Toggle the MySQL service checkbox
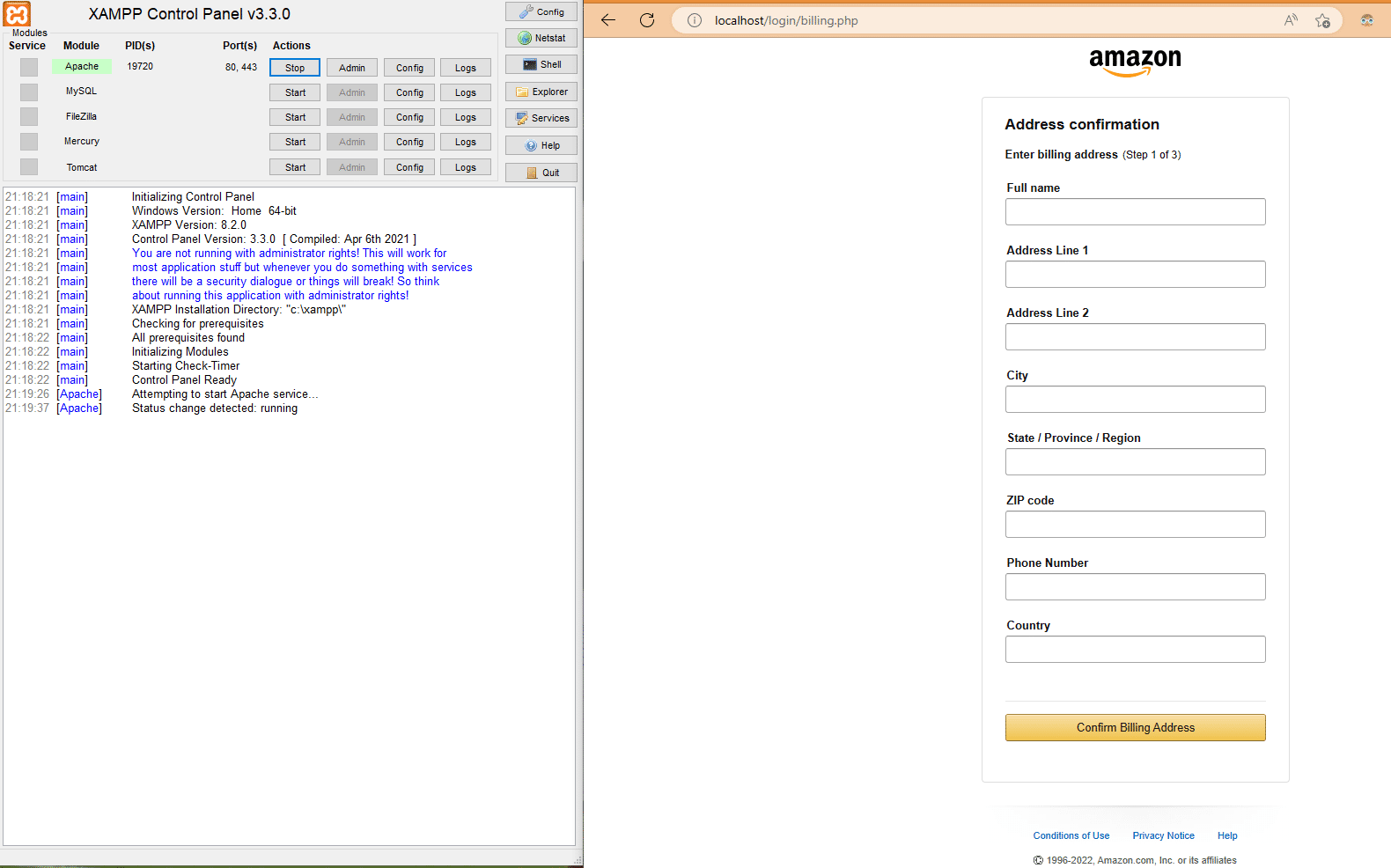1391x868 pixels. coord(29,92)
